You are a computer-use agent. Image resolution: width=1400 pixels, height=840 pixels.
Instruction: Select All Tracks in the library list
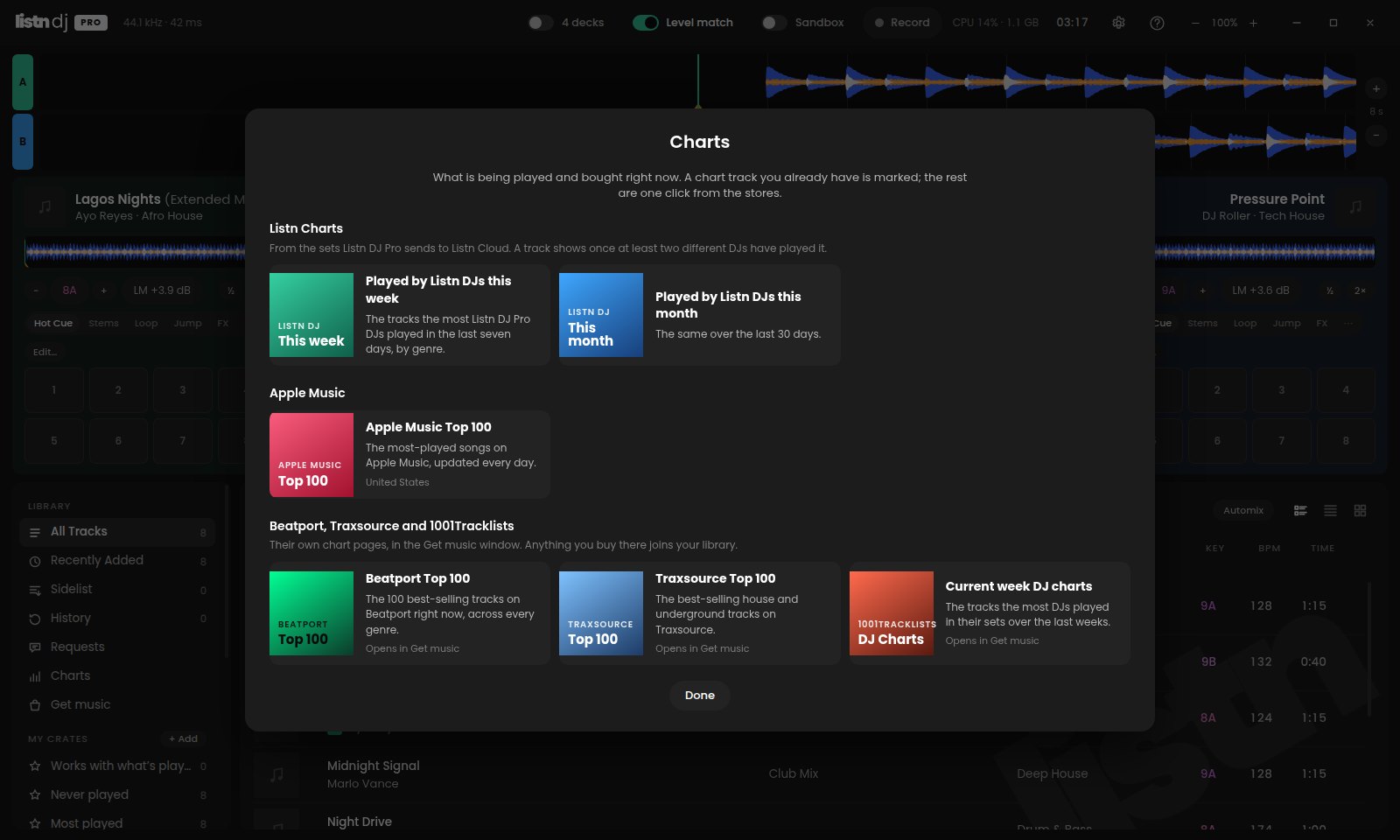point(117,532)
